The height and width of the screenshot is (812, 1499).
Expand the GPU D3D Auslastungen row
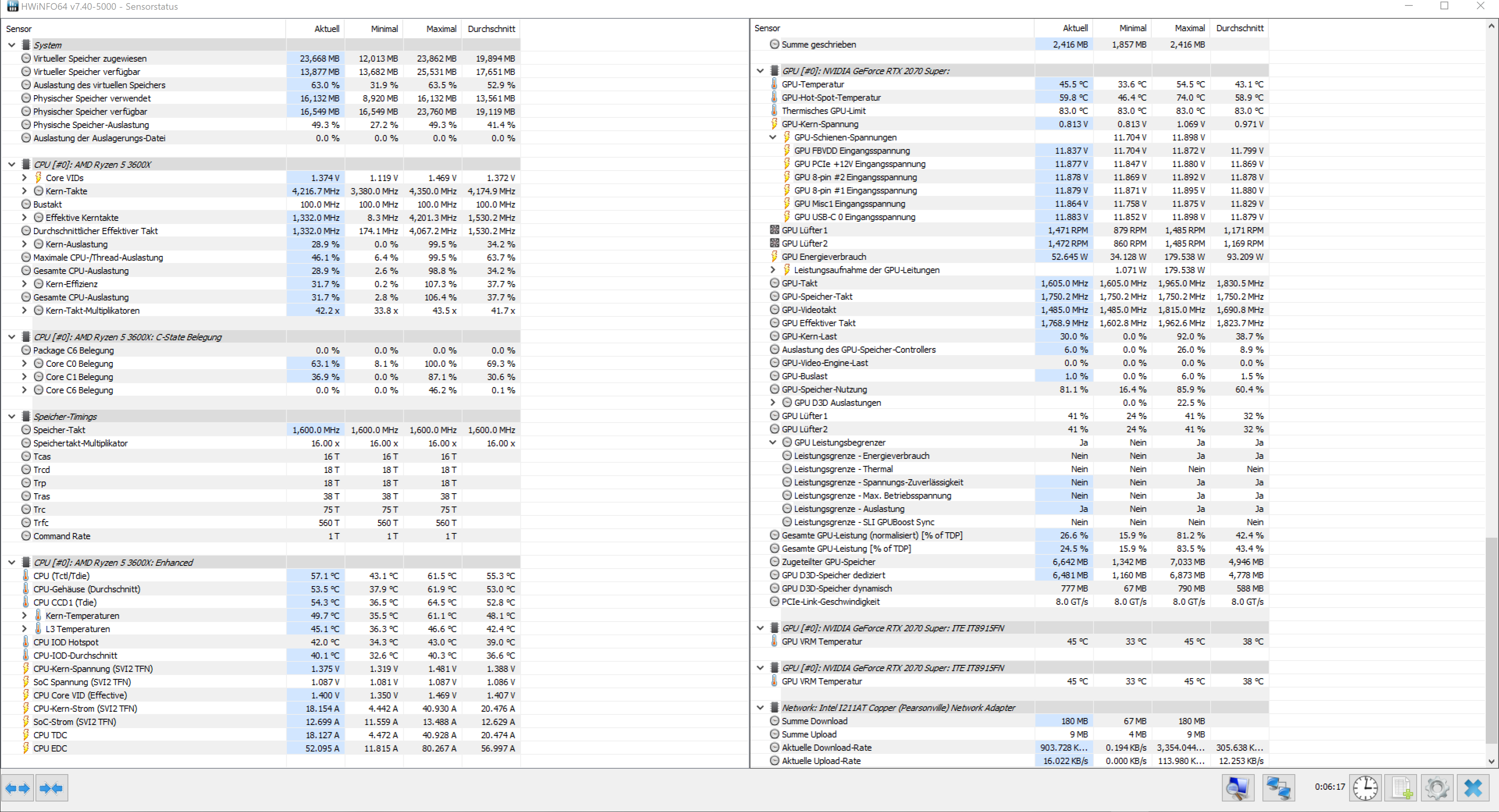(x=773, y=403)
